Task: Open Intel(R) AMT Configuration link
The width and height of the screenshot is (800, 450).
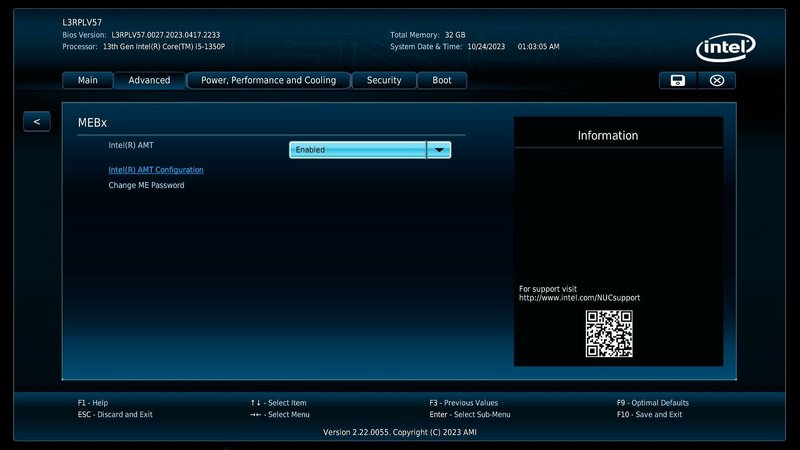Action: [156, 170]
